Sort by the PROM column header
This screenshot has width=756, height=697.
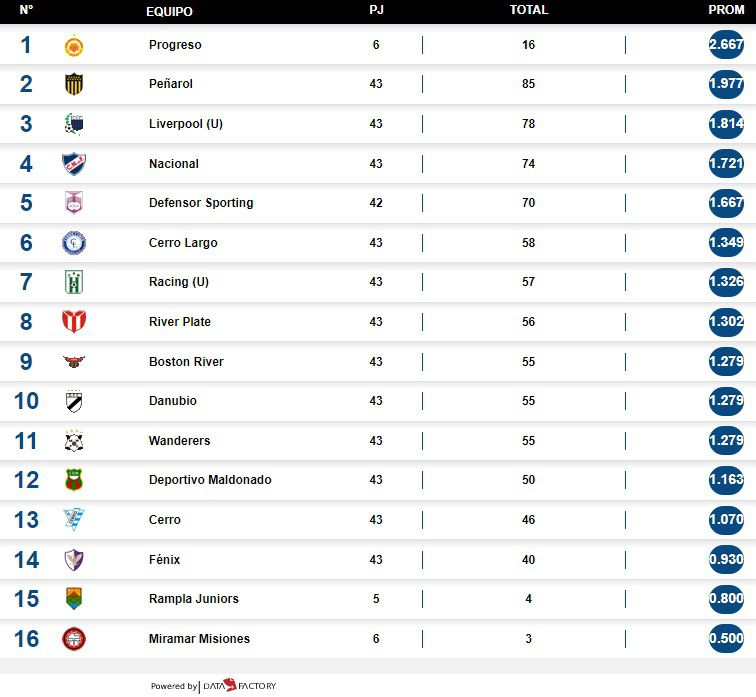(726, 10)
